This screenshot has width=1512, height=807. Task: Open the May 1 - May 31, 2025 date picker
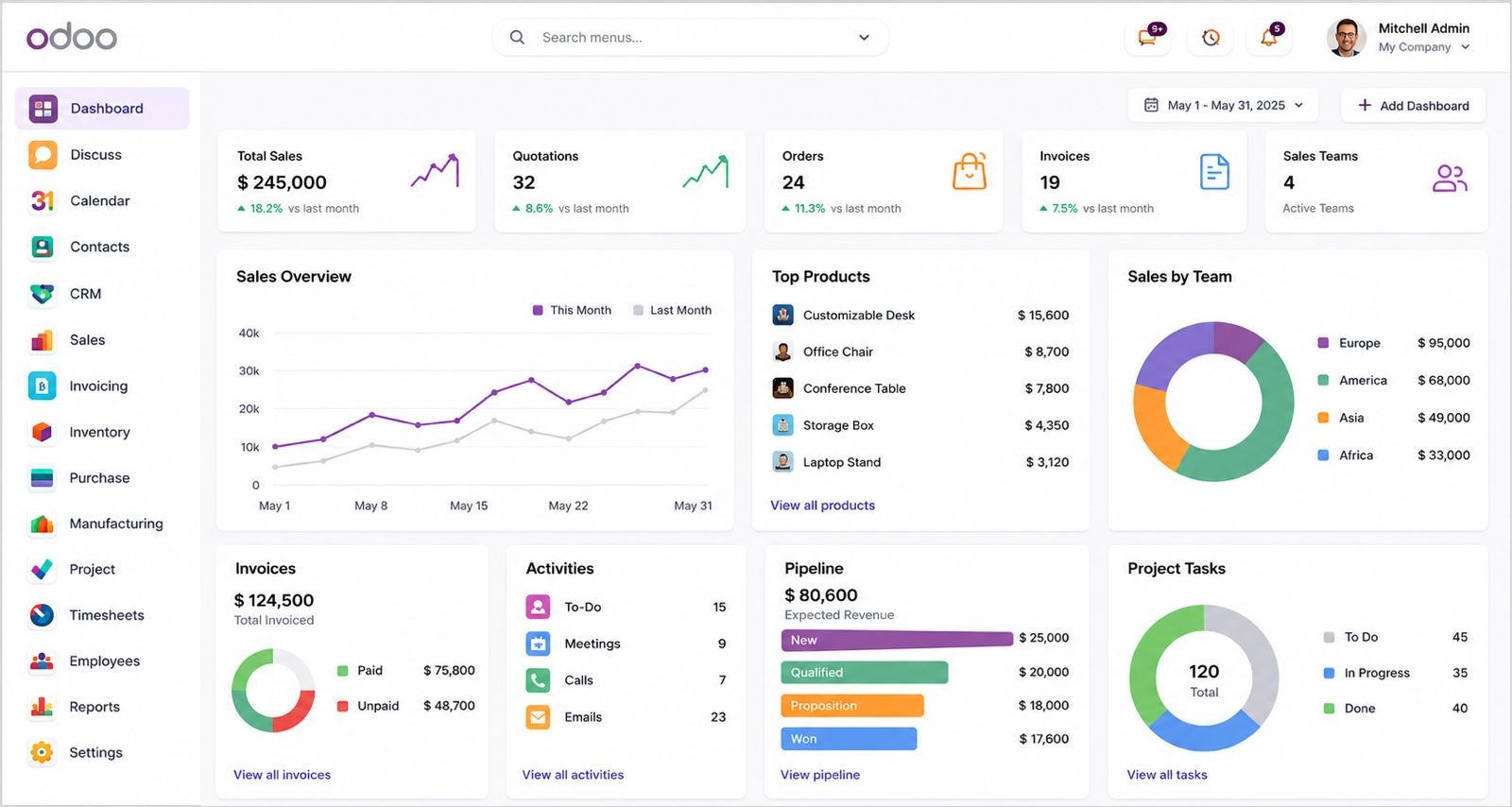coord(1224,105)
